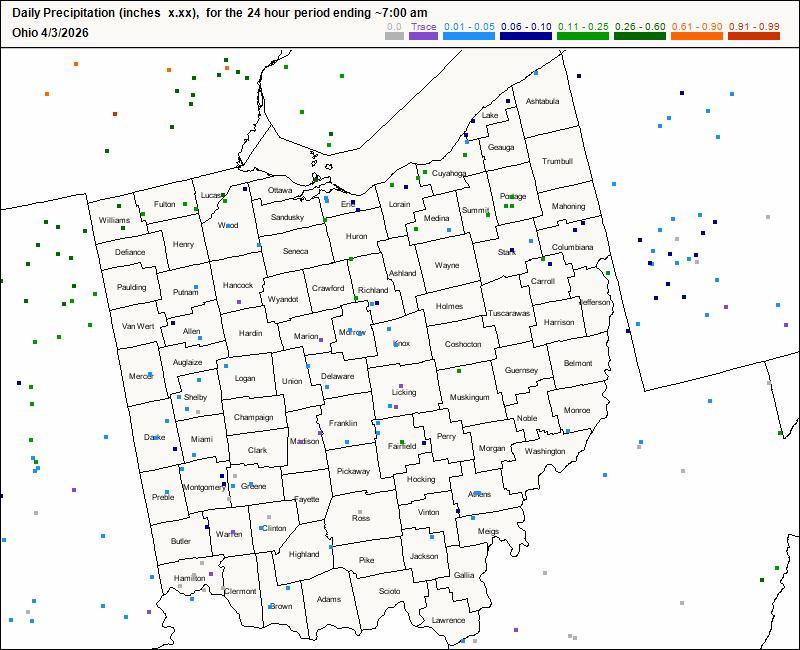Screen dimensions: 800x650
Task: Click the gray 0.0 legend swatch
Action: click(x=395, y=36)
